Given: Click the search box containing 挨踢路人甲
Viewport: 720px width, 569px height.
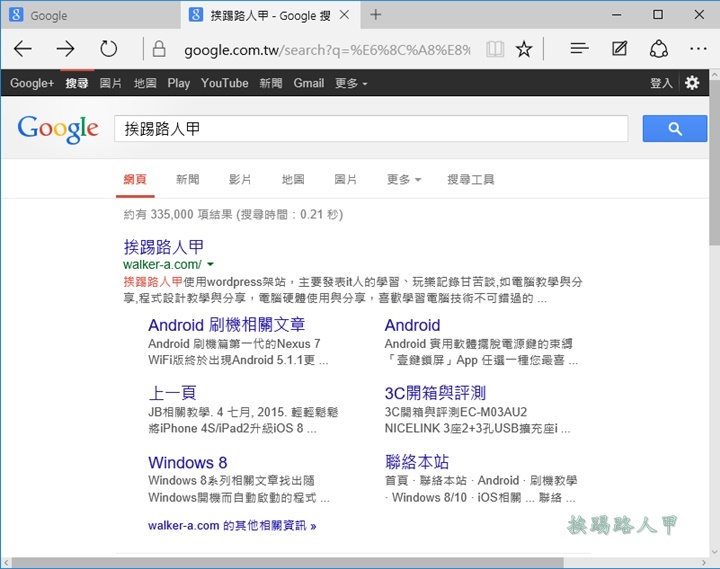Looking at the screenshot, I should coord(371,129).
